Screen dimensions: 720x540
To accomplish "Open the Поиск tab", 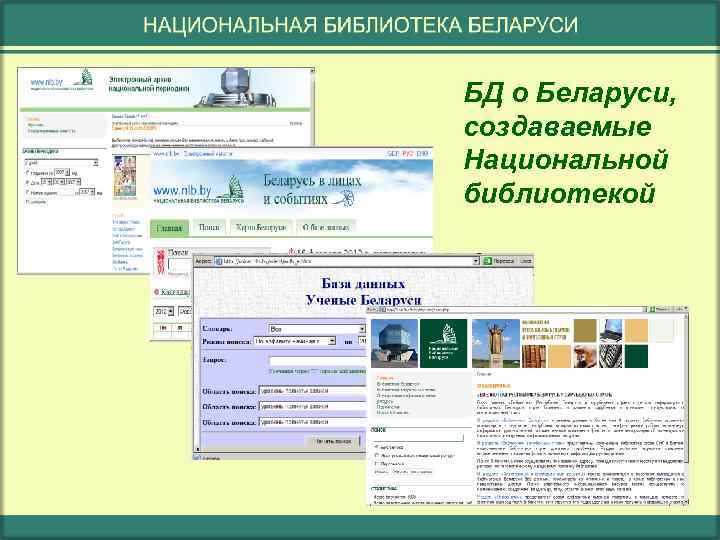I will [x=209, y=227].
